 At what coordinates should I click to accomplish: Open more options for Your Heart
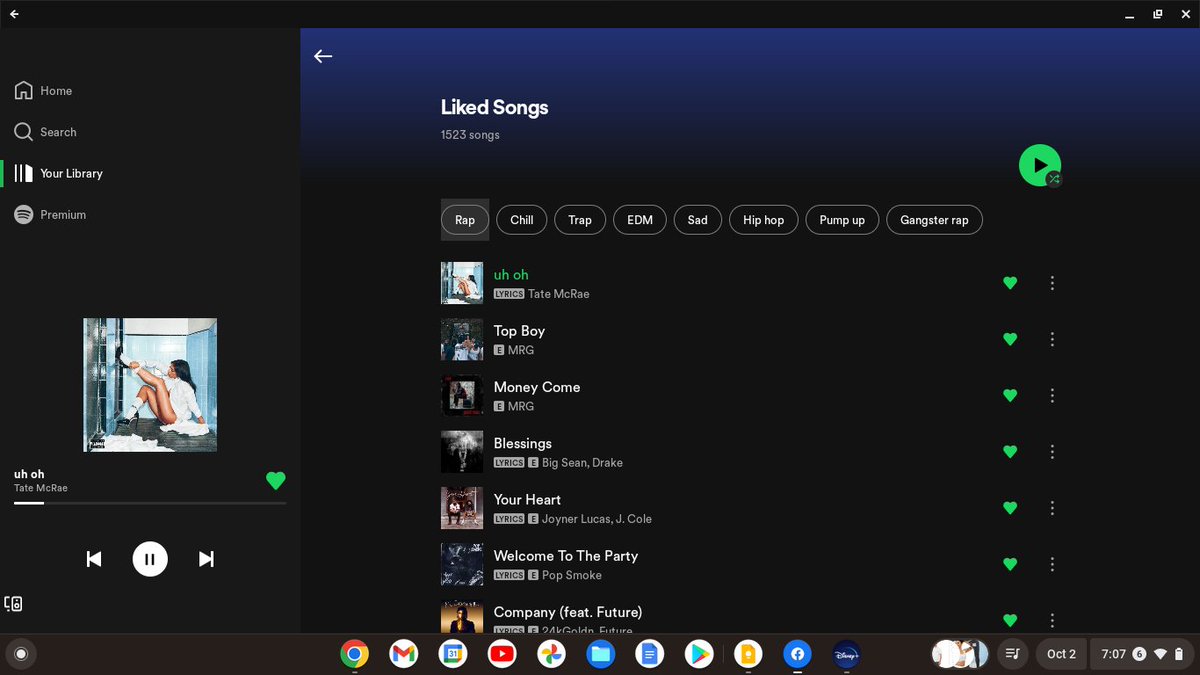pos(1052,508)
